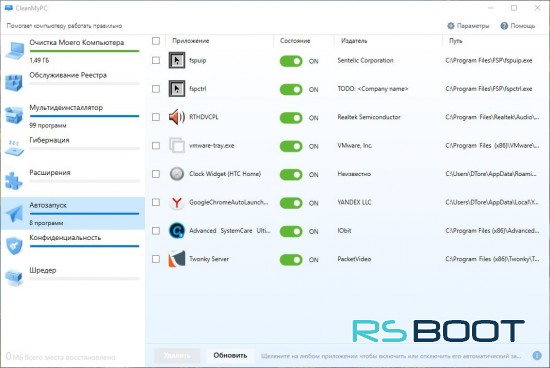Click the Обновить button
Image resolution: width=550 pixels, height=368 pixels.
pos(230,355)
